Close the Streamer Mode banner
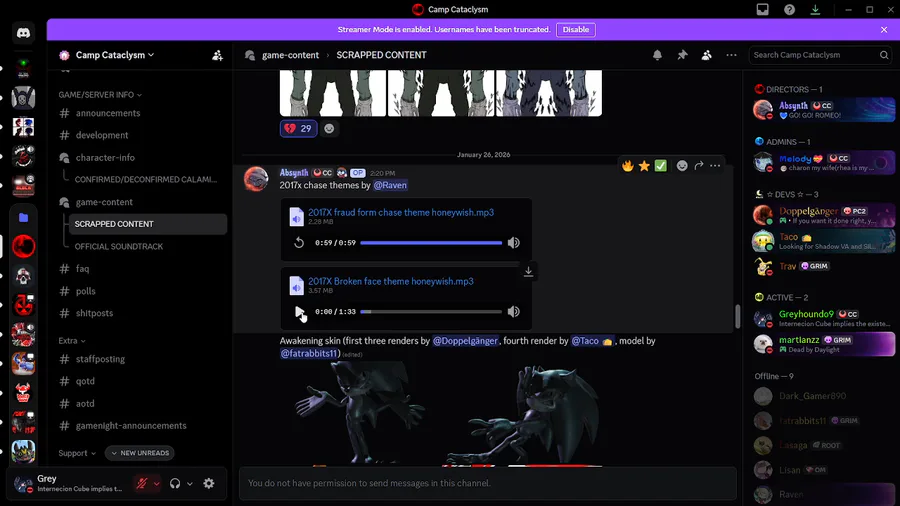900x506 pixels. coord(884,30)
